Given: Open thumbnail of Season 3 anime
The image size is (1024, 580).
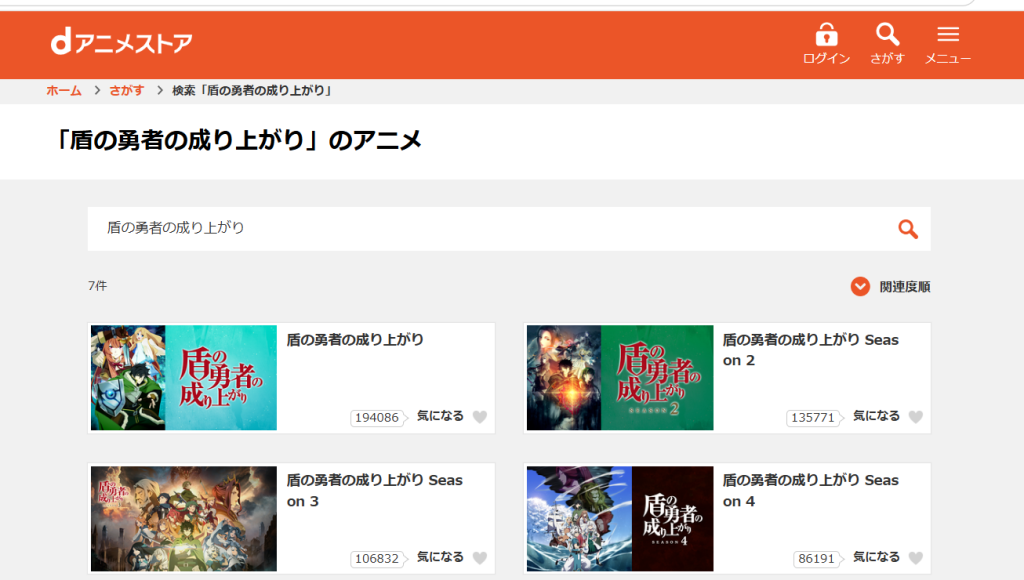Looking at the screenshot, I should (184, 519).
